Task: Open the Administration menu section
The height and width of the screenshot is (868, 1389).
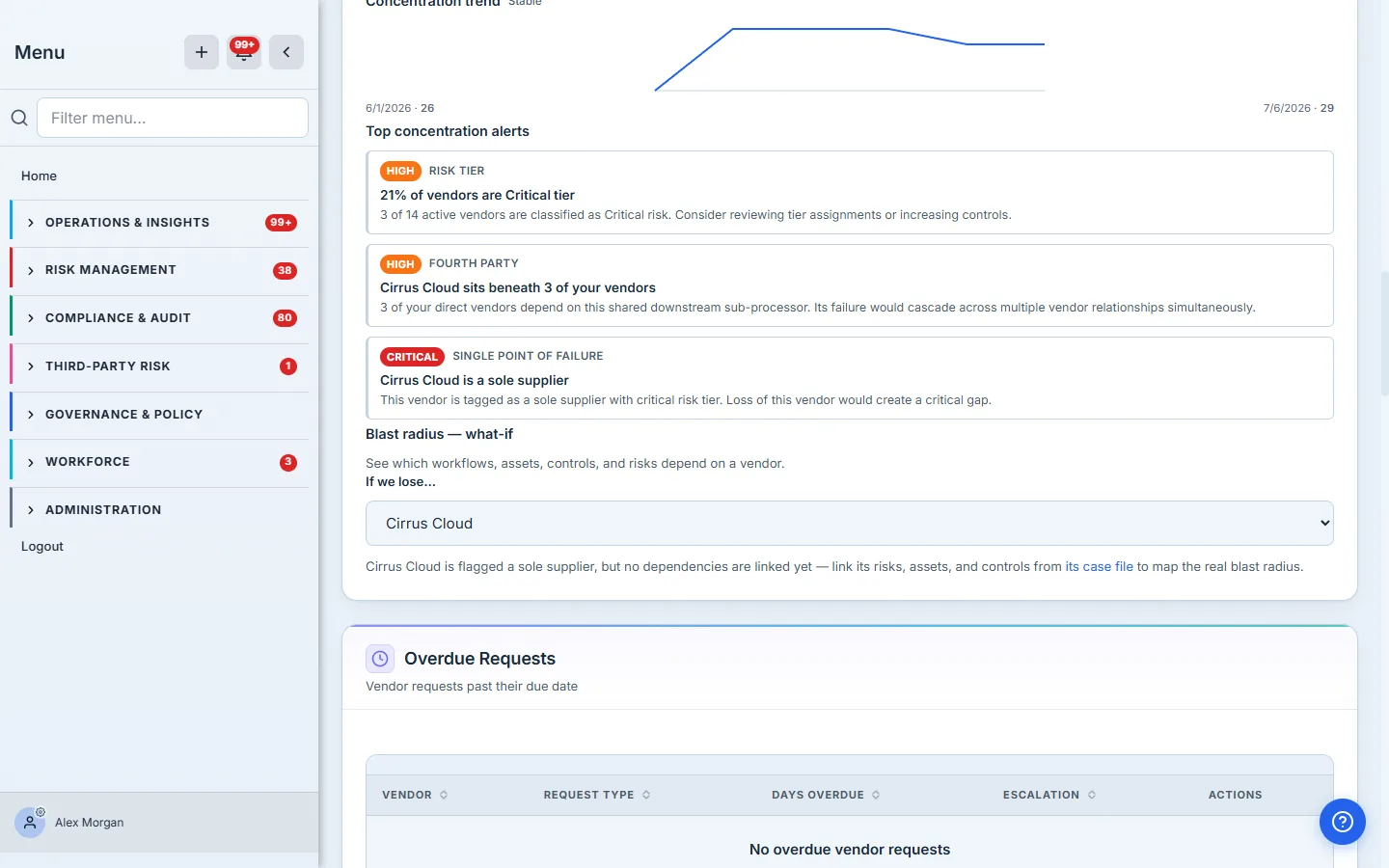Action: pyautogui.click(x=160, y=510)
